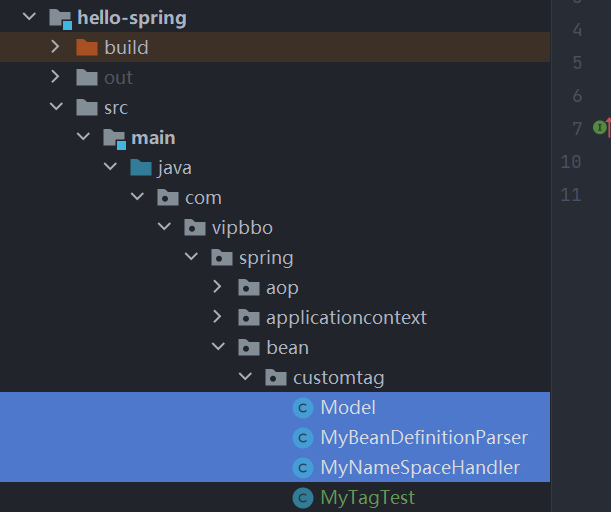
Task: Click the MyBeanDefinitionParser class icon
Action: click(302, 438)
